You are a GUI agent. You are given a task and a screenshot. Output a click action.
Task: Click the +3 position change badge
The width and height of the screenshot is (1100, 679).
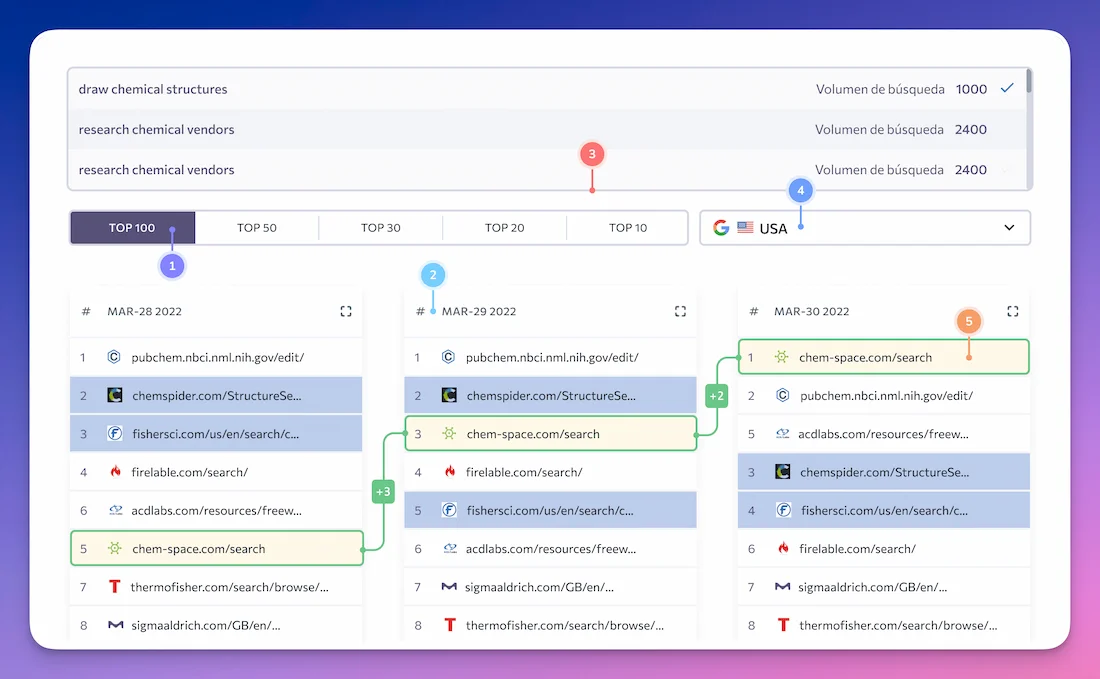click(383, 492)
